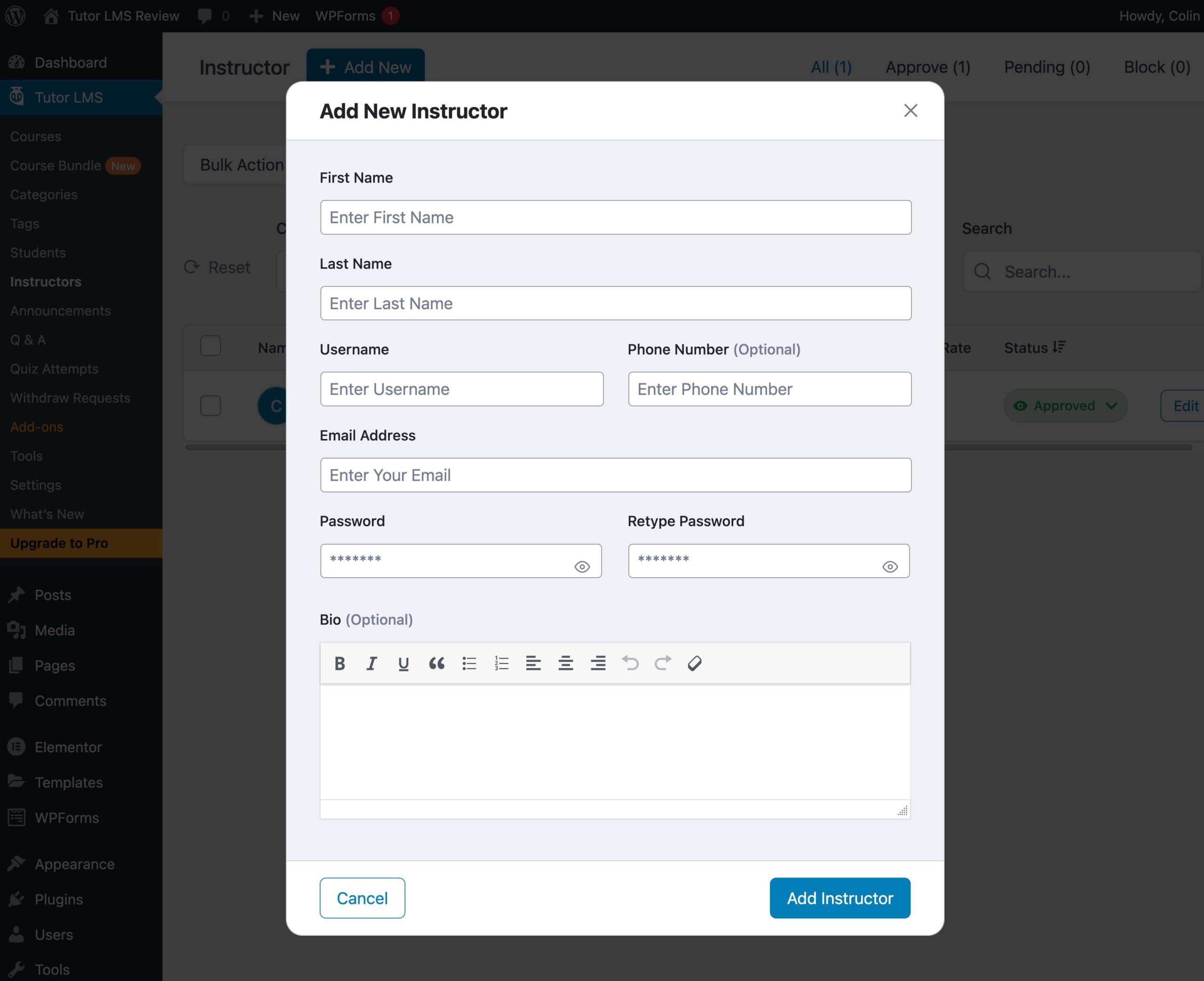
Task: Click the WordPress logo in admin bar
Action: [x=16, y=16]
